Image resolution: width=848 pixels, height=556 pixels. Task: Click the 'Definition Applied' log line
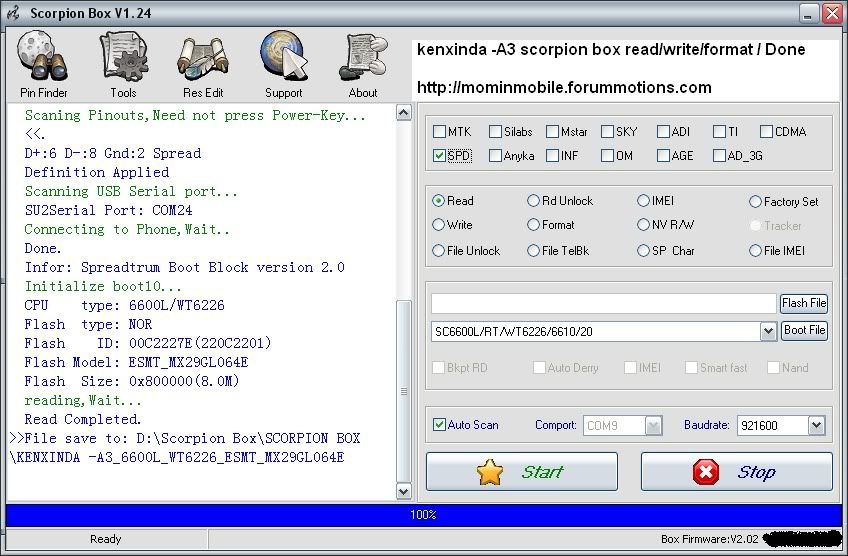tap(97, 173)
